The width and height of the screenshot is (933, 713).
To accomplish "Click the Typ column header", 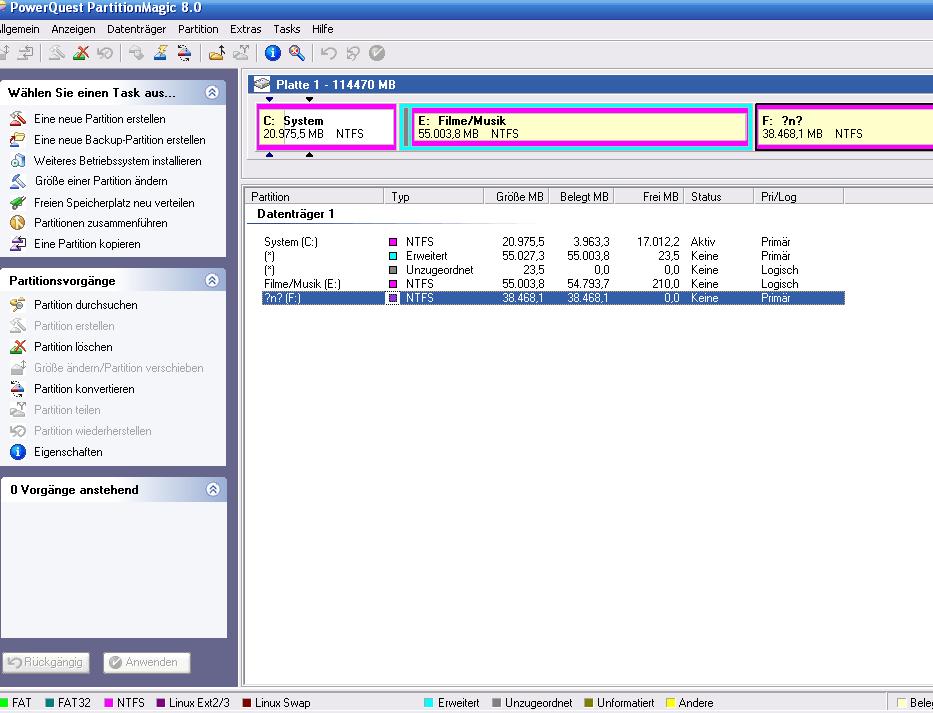I will pyautogui.click(x=434, y=196).
